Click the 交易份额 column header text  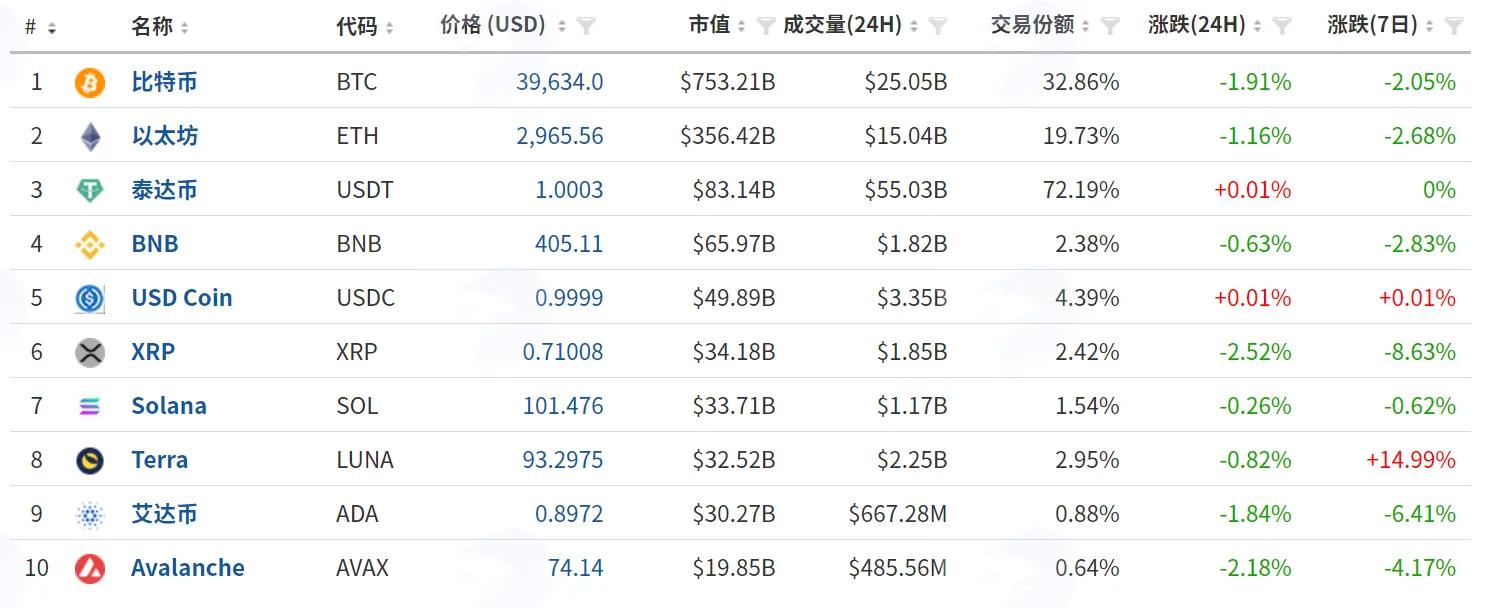(x=1033, y=26)
